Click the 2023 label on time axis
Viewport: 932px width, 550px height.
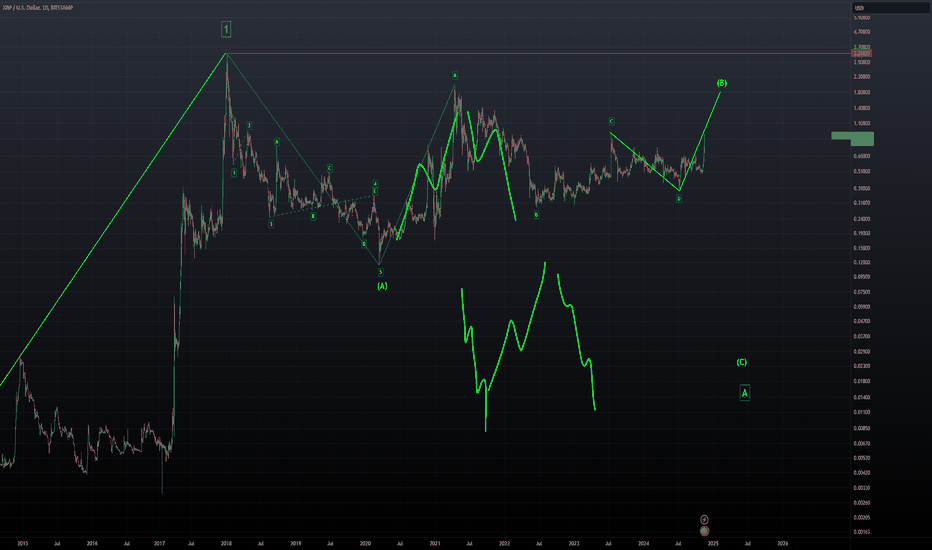coord(574,543)
